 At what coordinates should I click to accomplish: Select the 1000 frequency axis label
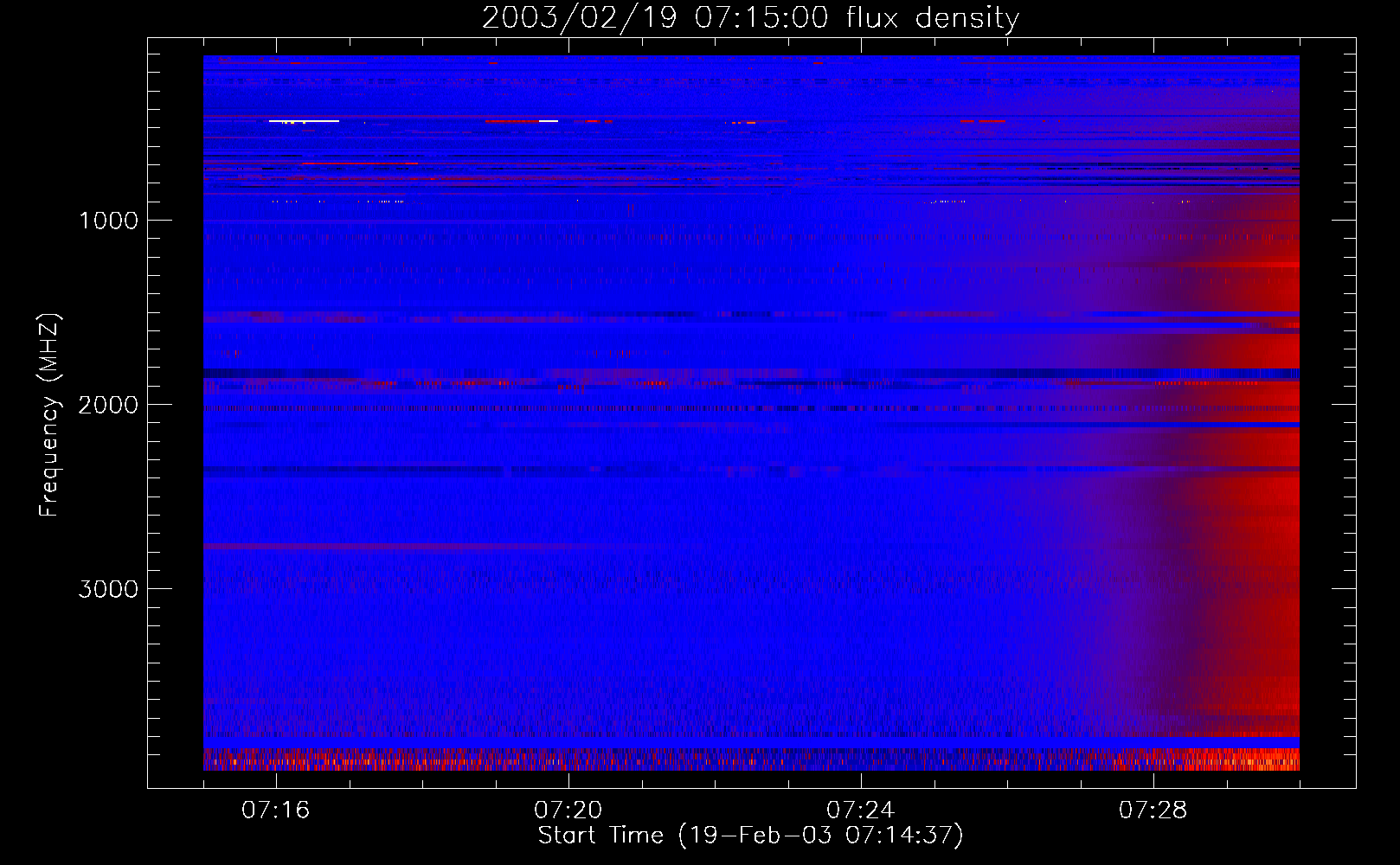click(108, 221)
